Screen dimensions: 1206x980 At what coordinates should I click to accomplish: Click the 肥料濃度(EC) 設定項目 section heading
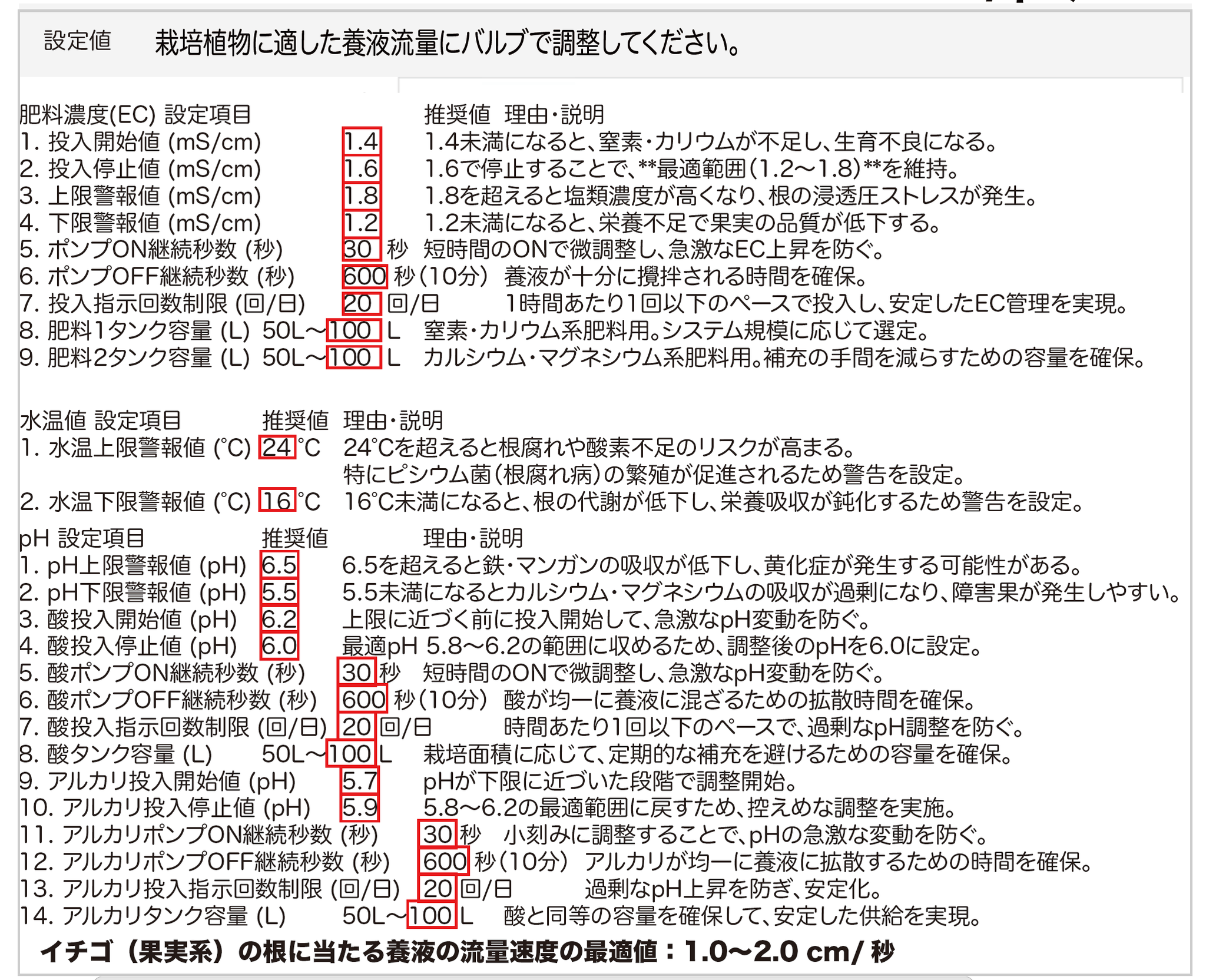[135, 114]
